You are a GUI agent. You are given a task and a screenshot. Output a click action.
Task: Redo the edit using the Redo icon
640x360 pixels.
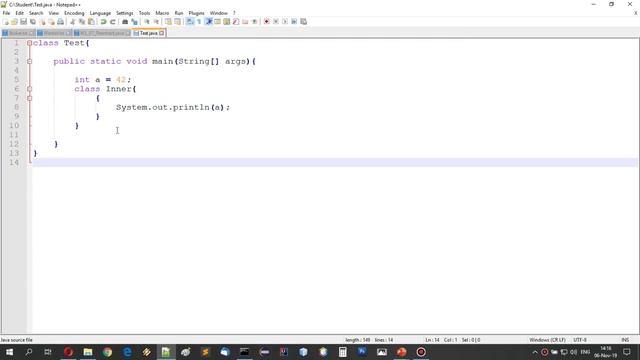click(x=113, y=22)
